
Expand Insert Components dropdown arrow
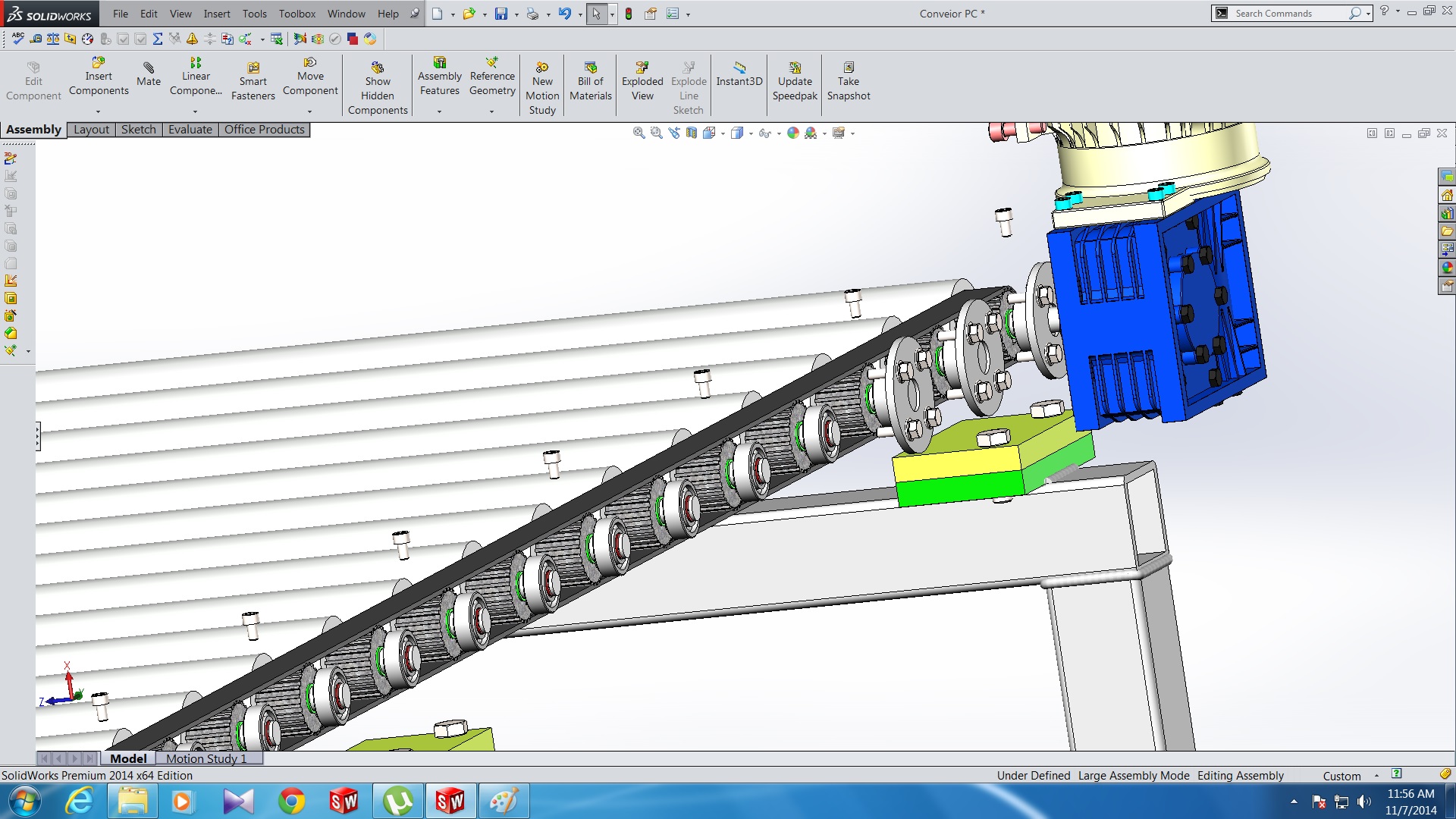coord(98,111)
